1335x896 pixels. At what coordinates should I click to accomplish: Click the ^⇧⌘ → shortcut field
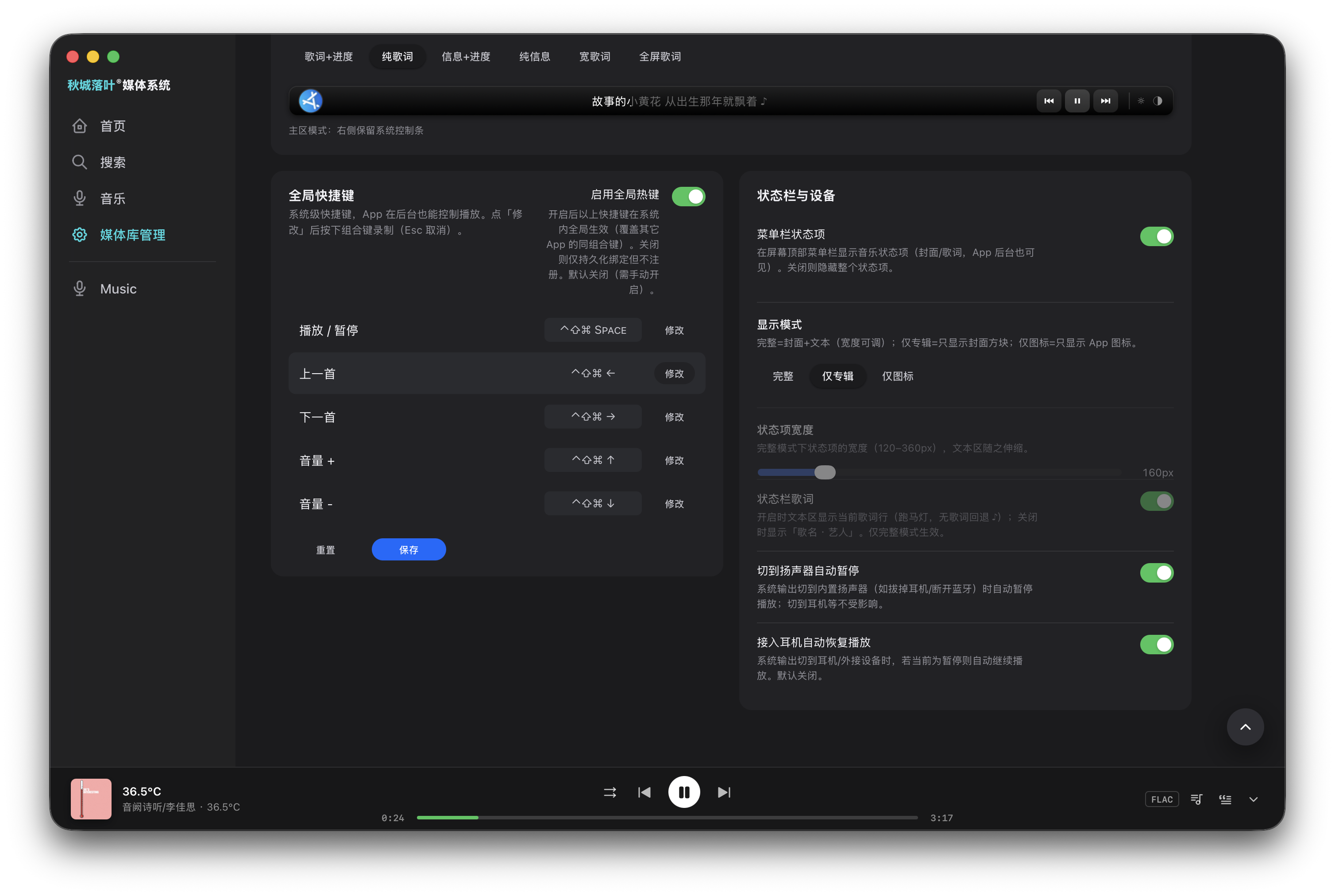click(592, 417)
